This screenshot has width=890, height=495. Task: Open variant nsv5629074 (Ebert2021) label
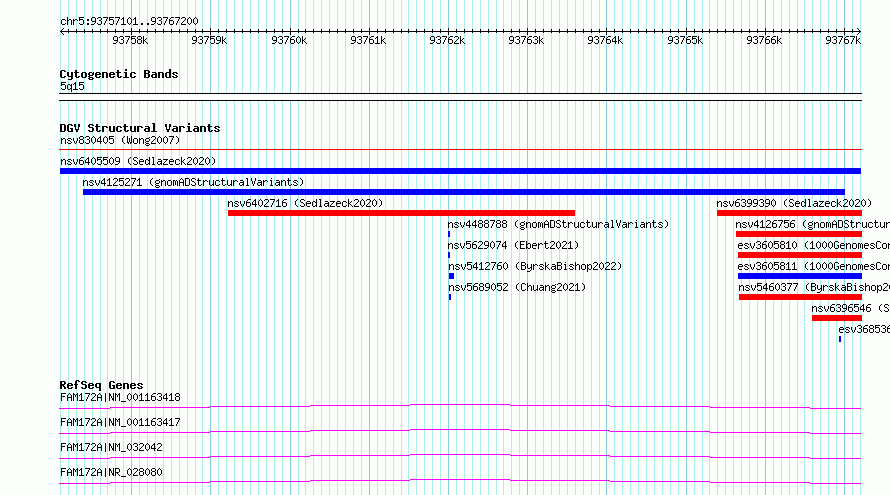point(513,245)
